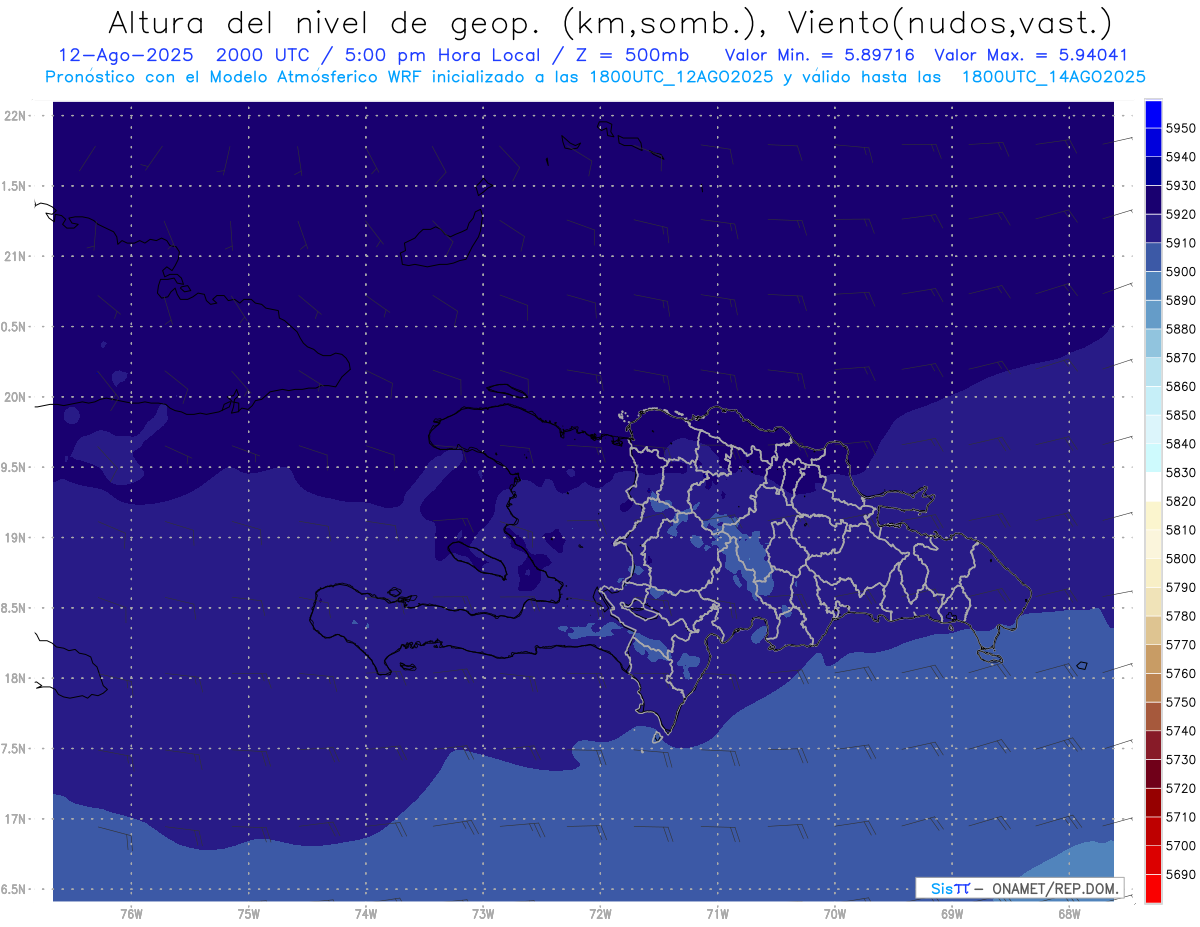The width and height of the screenshot is (1200, 927).
Task: Click the '19N' latitude axis label
Action: 17,538
